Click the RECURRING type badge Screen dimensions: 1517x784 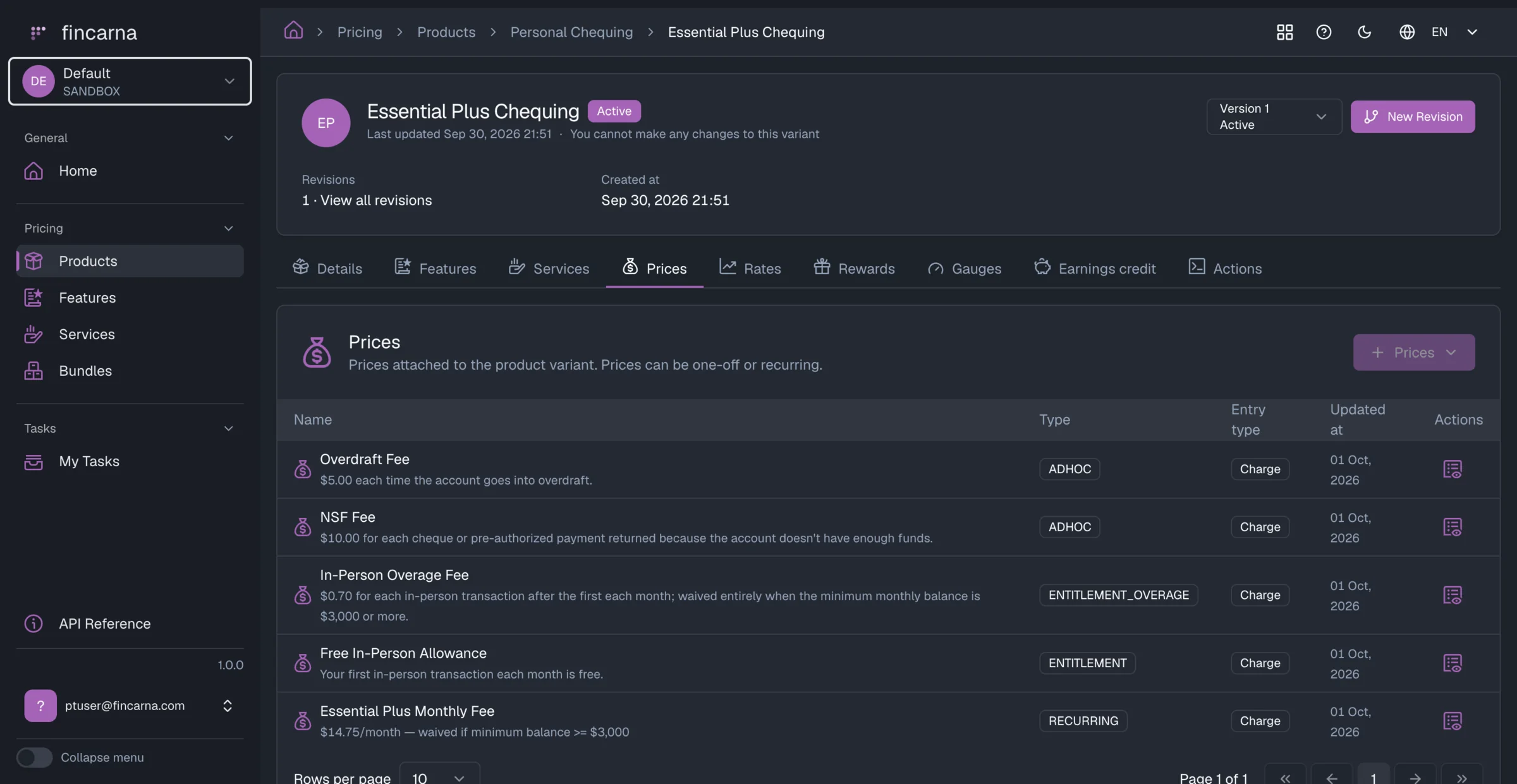(1083, 721)
